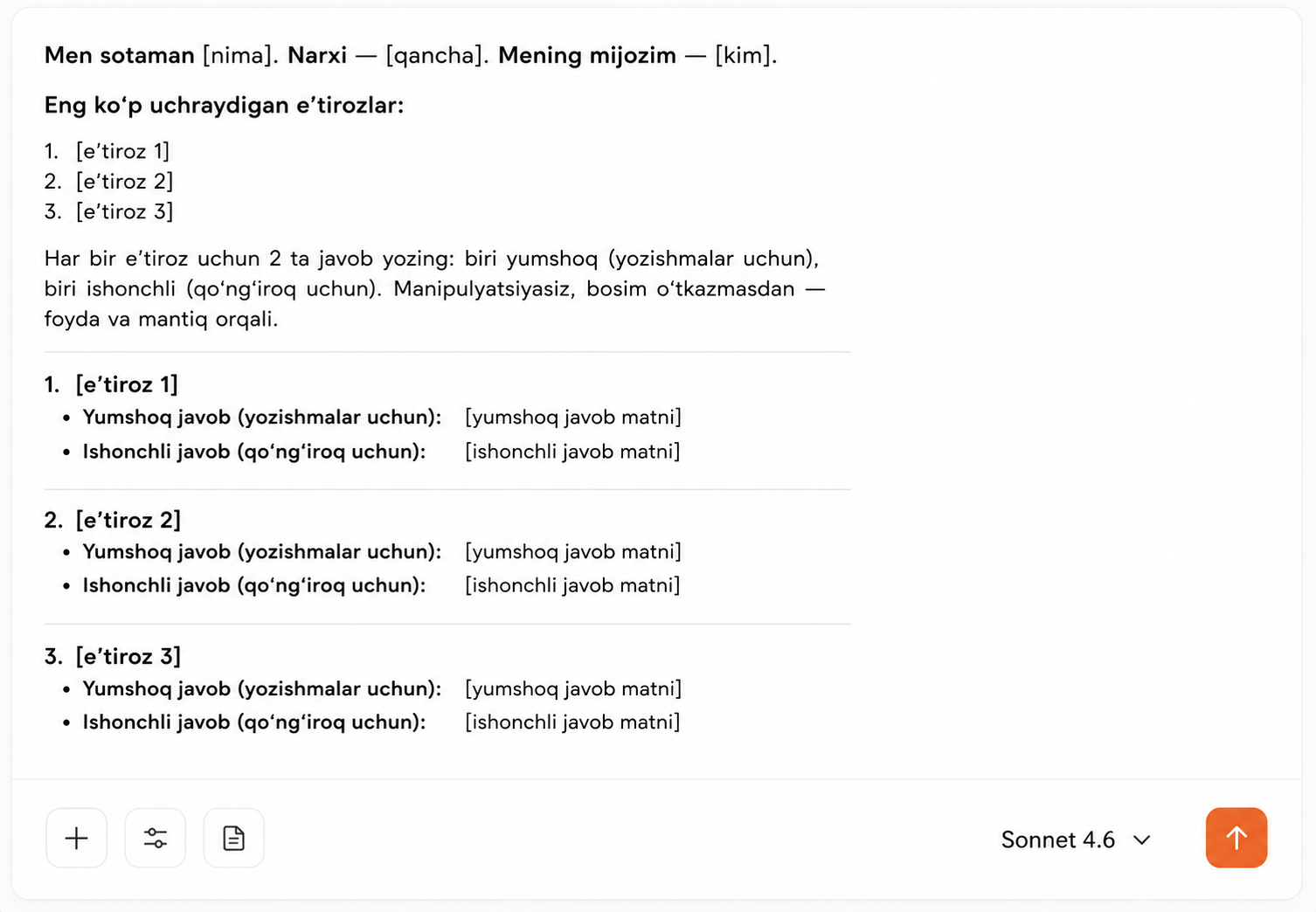Click the [kim] customer placeholder

pyautogui.click(x=745, y=55)
